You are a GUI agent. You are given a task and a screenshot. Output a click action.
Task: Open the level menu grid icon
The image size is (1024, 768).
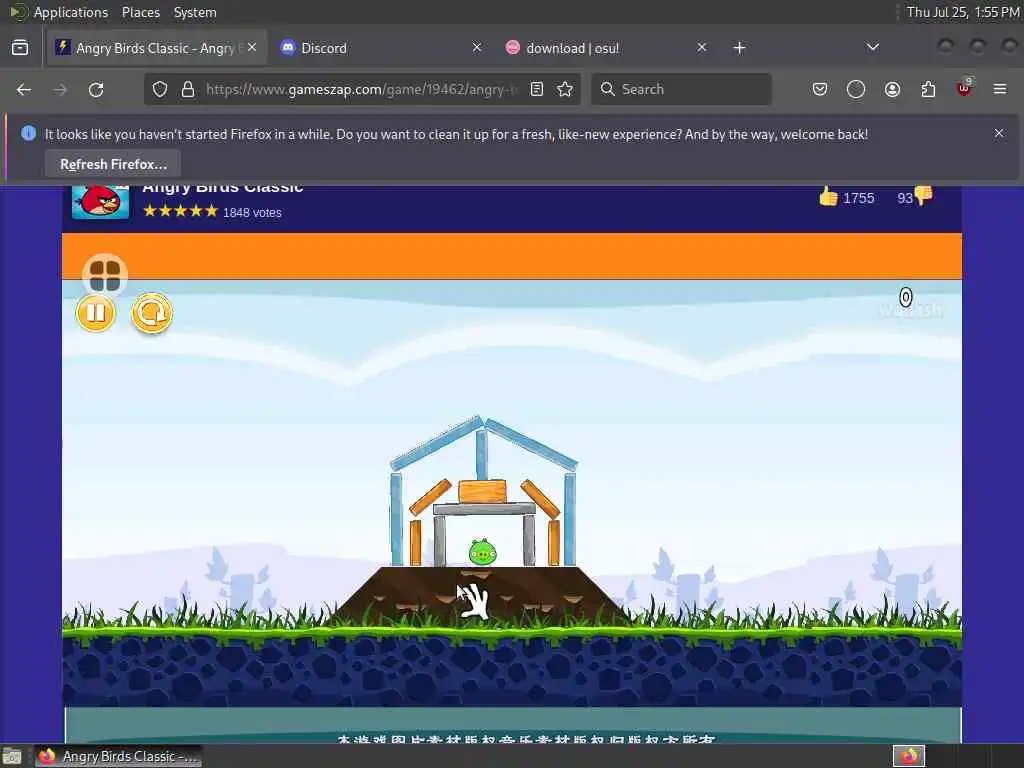(x=104, y=275)
